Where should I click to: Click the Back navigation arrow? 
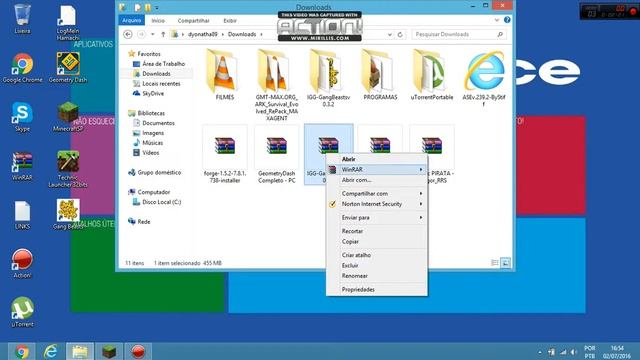click(128, 34)
